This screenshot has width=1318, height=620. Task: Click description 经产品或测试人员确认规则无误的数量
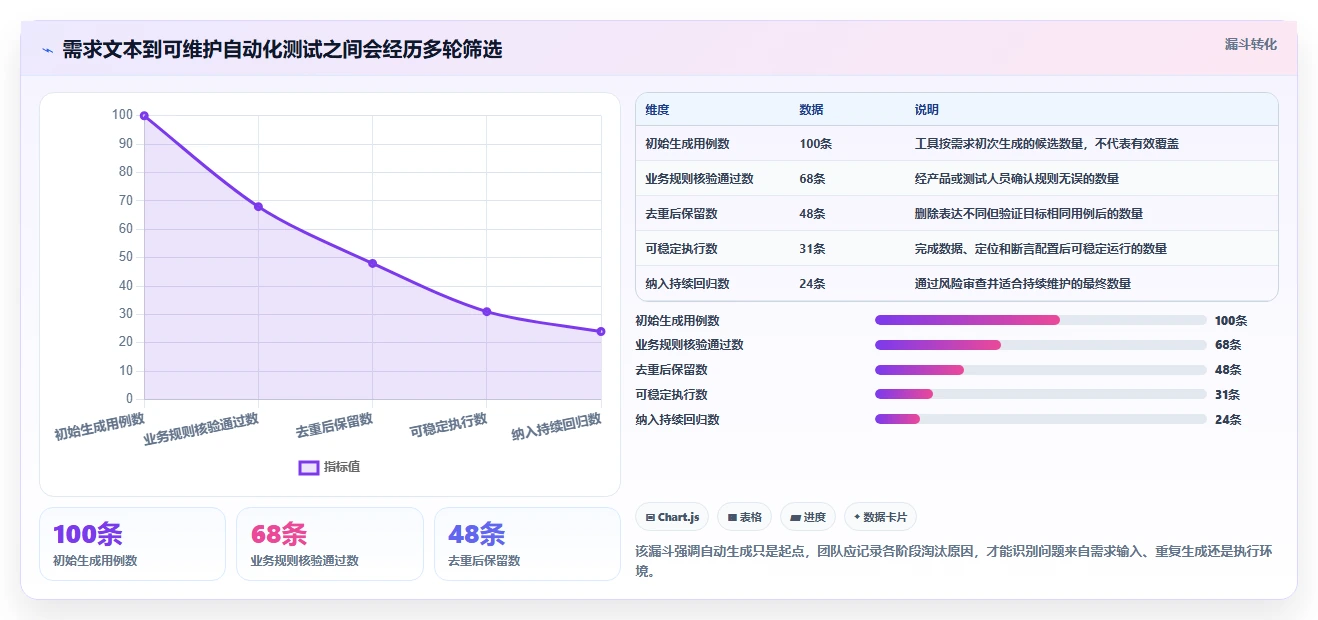coord(1016,179)
